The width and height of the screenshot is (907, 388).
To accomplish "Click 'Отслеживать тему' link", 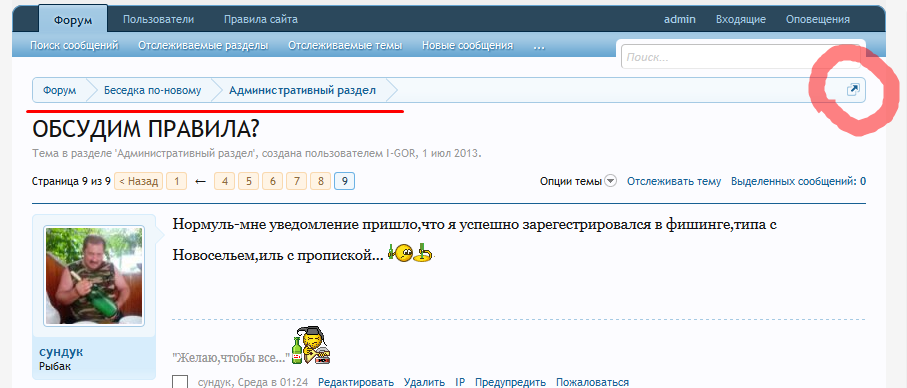I will point(674,181).
